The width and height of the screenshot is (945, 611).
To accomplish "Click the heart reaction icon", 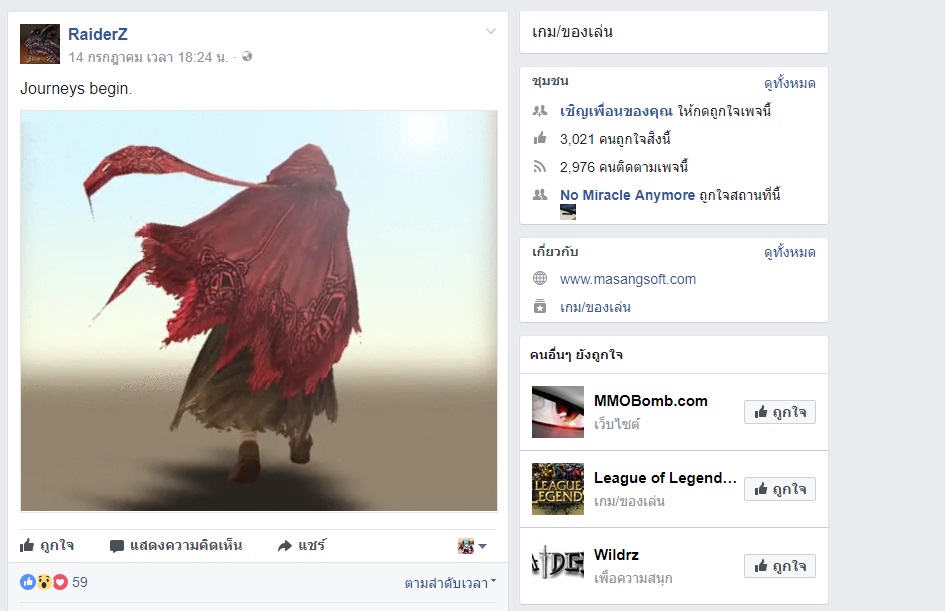I will [x=60, y=582].
